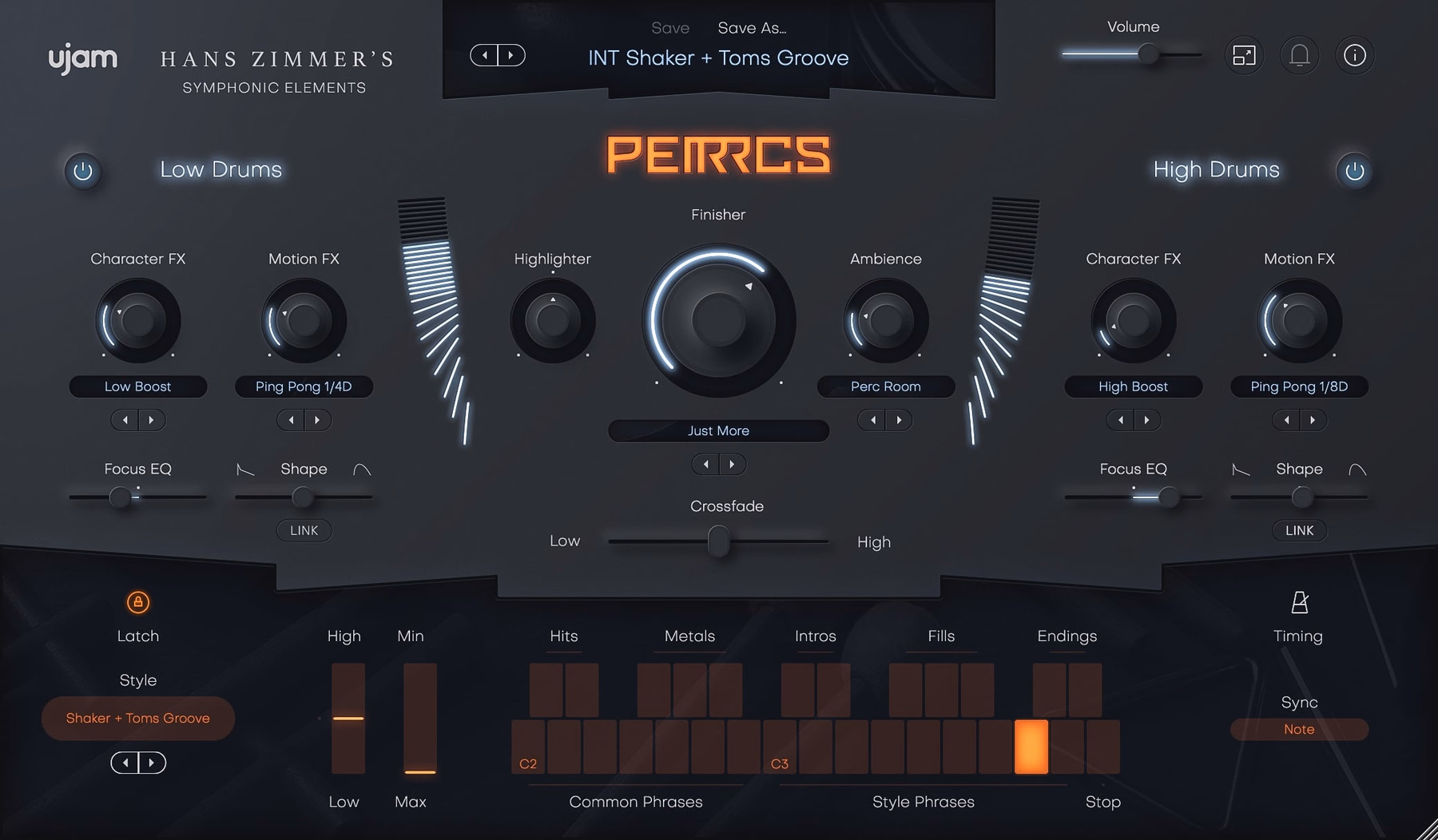Click previous High Drums Motion FX arrow

(1286, 420)
